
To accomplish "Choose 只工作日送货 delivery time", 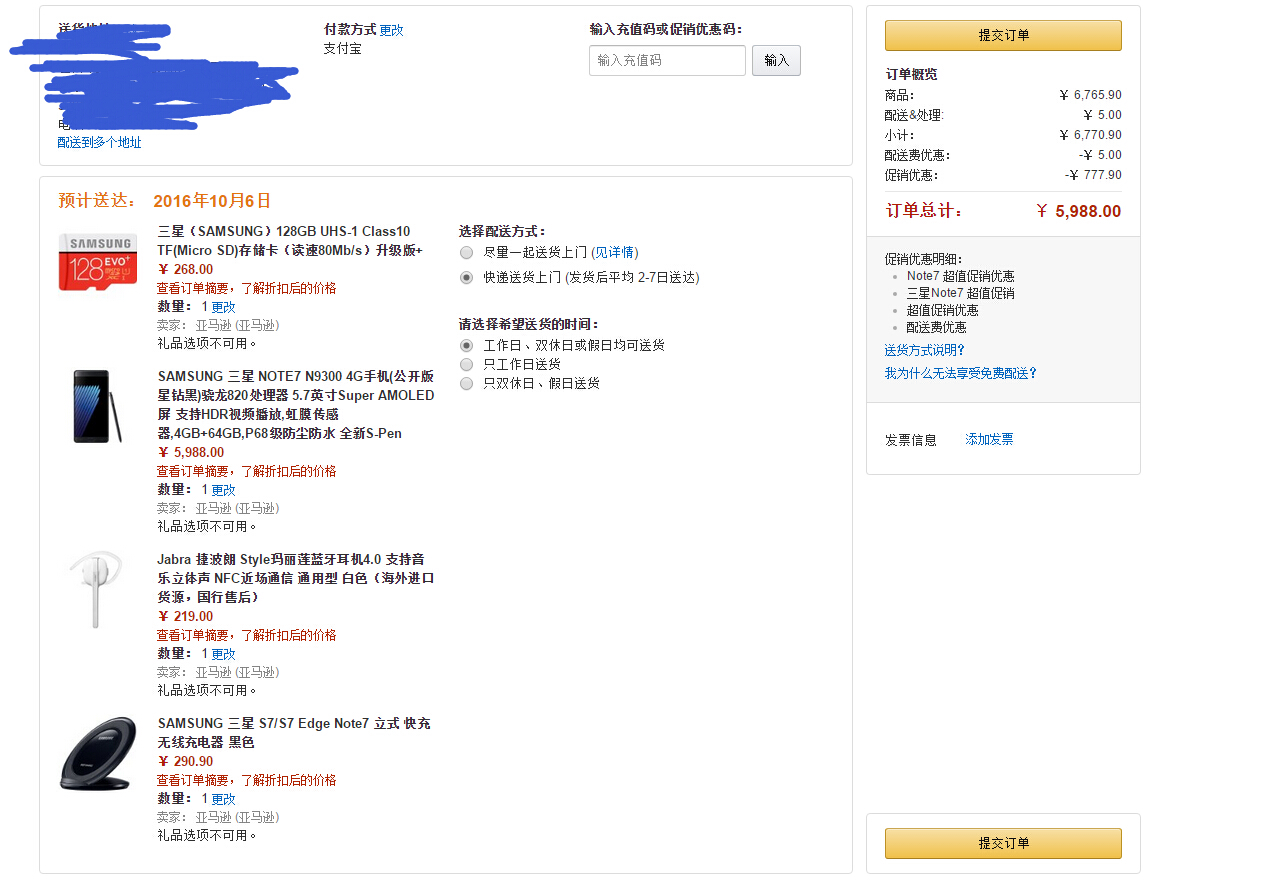I will (x=466, y=365).
